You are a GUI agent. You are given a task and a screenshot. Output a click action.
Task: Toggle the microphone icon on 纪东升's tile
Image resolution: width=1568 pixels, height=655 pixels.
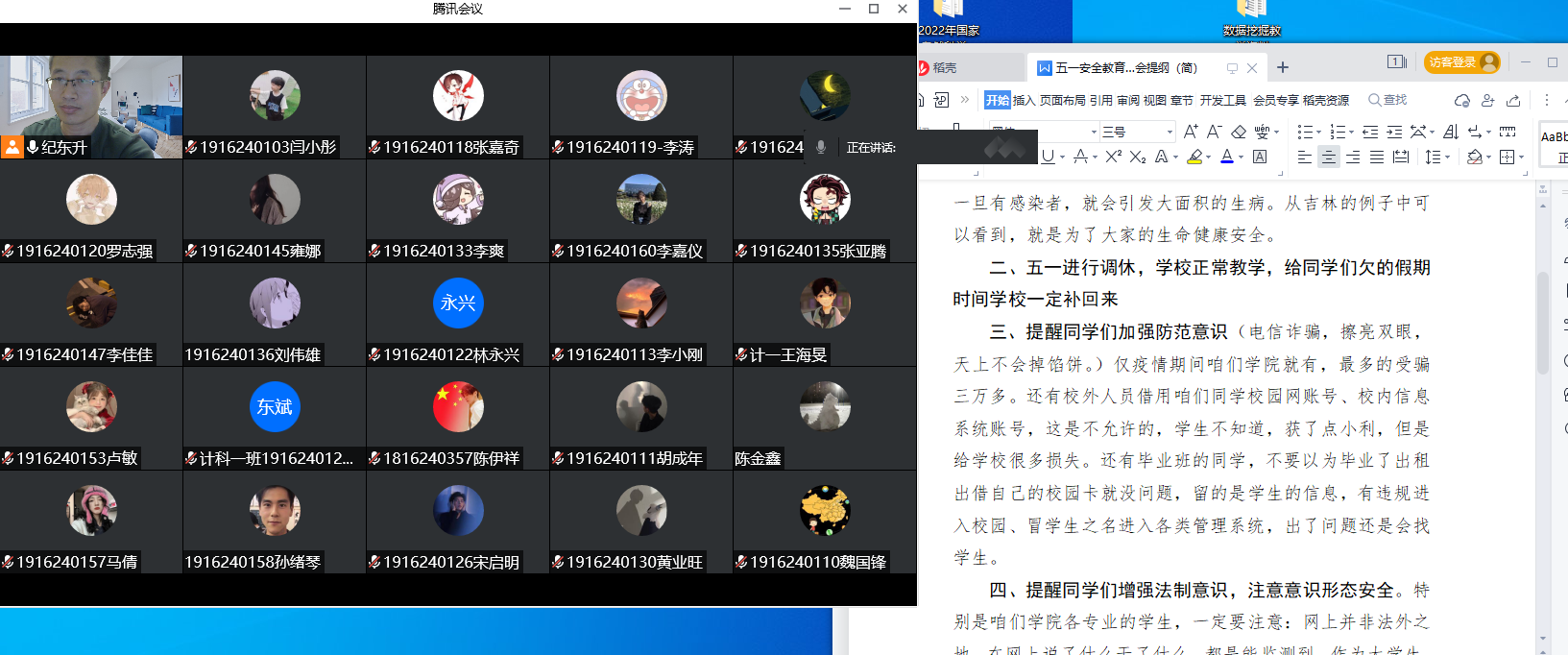(33, 147)
